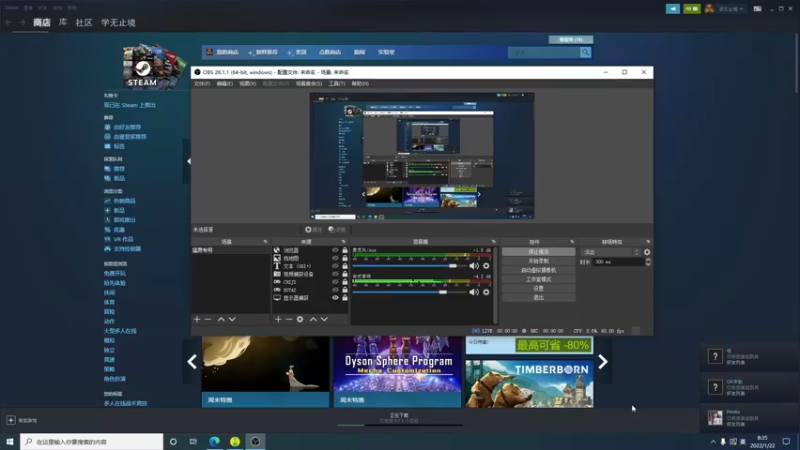The height and width of the screenshot is (450, 800).
Task: Open transition properties gear in 转场特效 dock
Action: (x=647, y=252)
